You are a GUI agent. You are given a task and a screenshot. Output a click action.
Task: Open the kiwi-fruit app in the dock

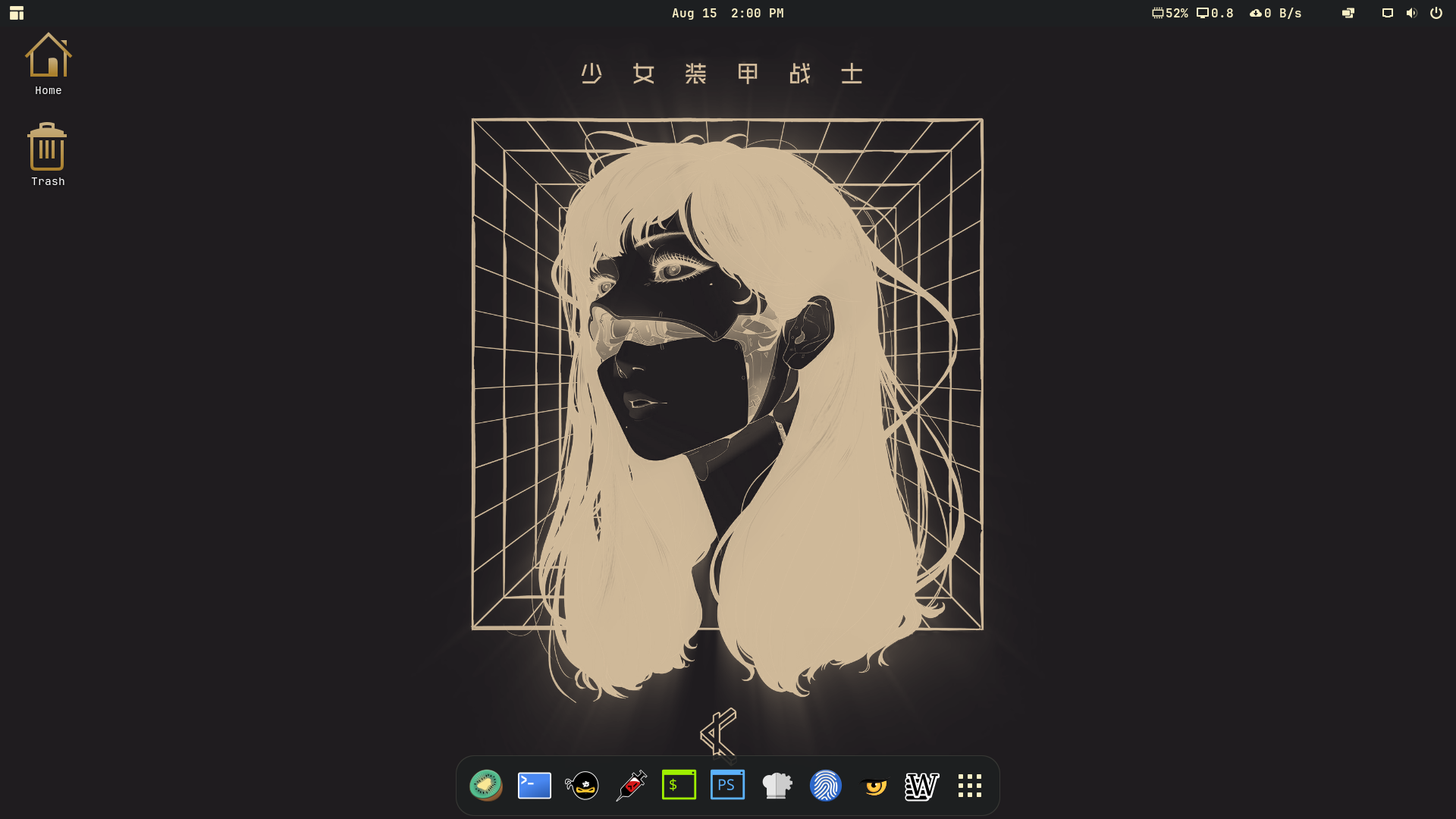[486, 786]
